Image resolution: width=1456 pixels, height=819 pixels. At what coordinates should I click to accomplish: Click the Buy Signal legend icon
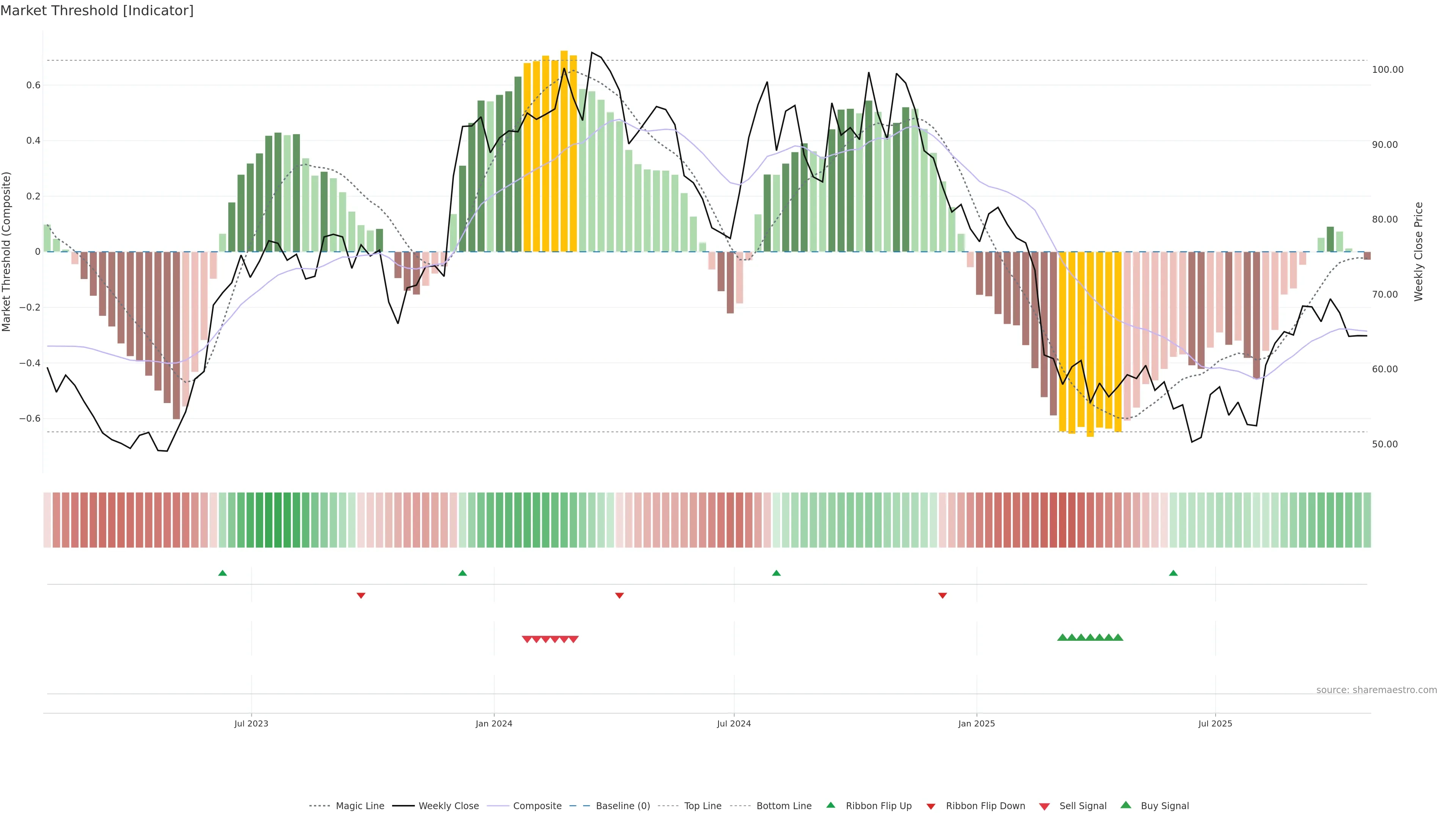coord(1126,805)
